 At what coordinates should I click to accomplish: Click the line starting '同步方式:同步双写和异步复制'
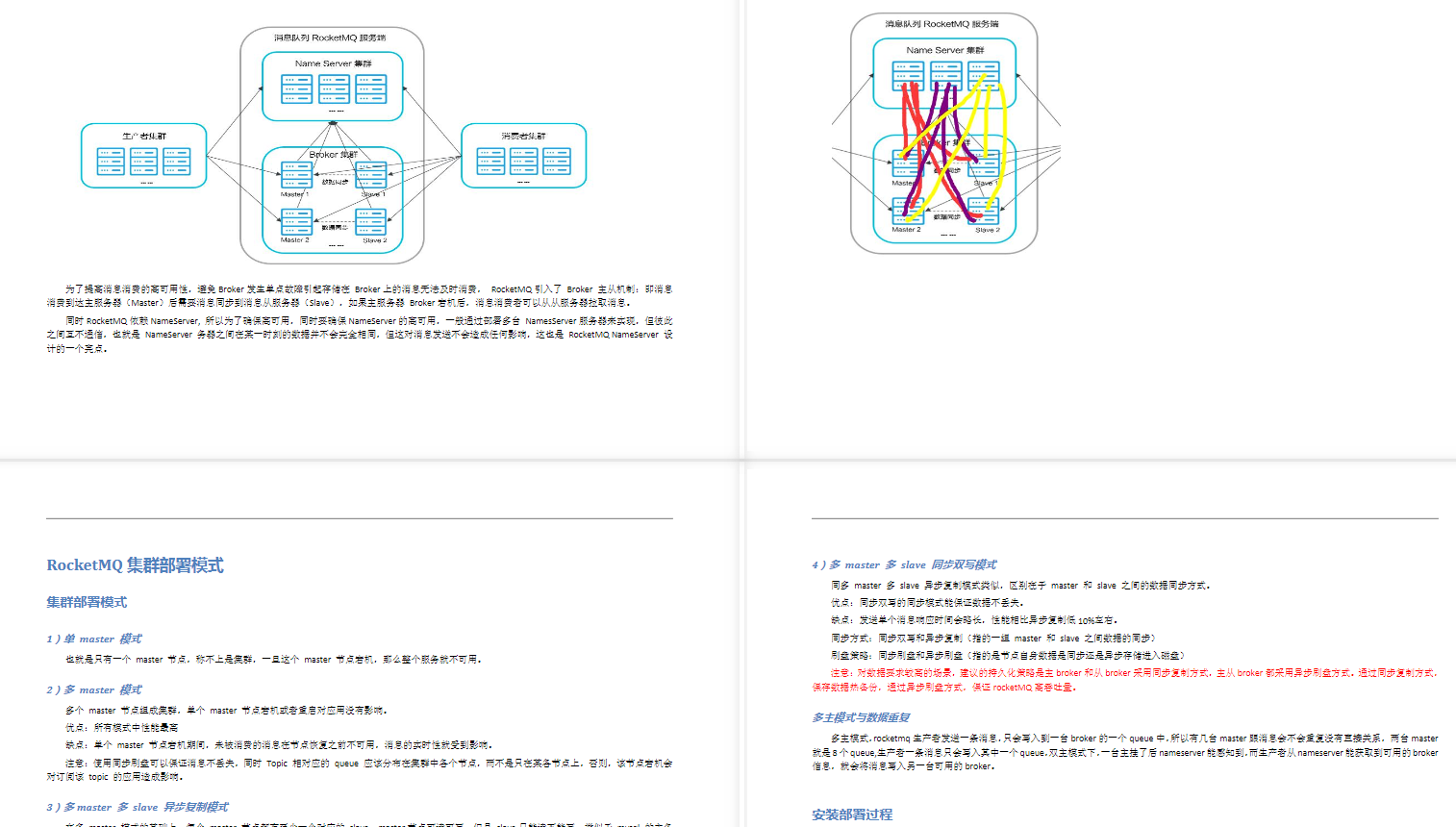point(993,638)
